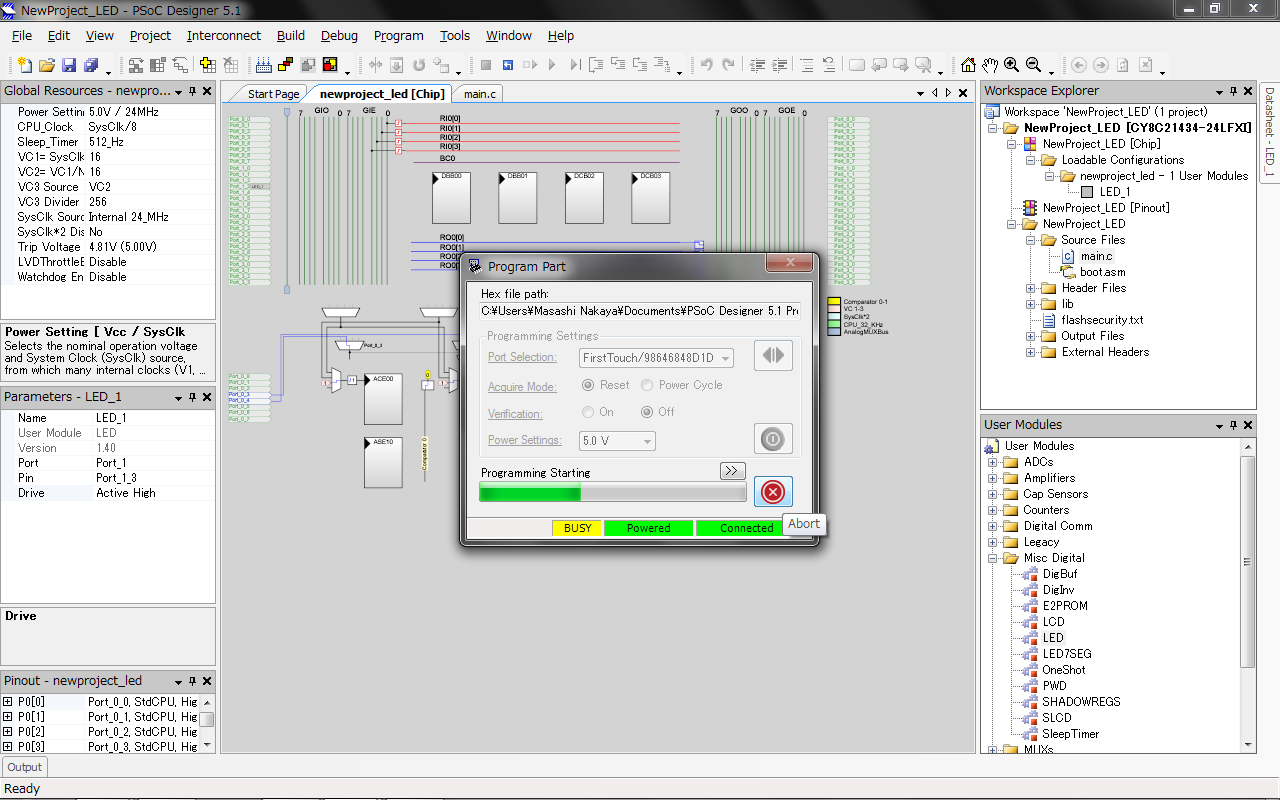Click the Home view toolbar icon

tap(968, 65)
